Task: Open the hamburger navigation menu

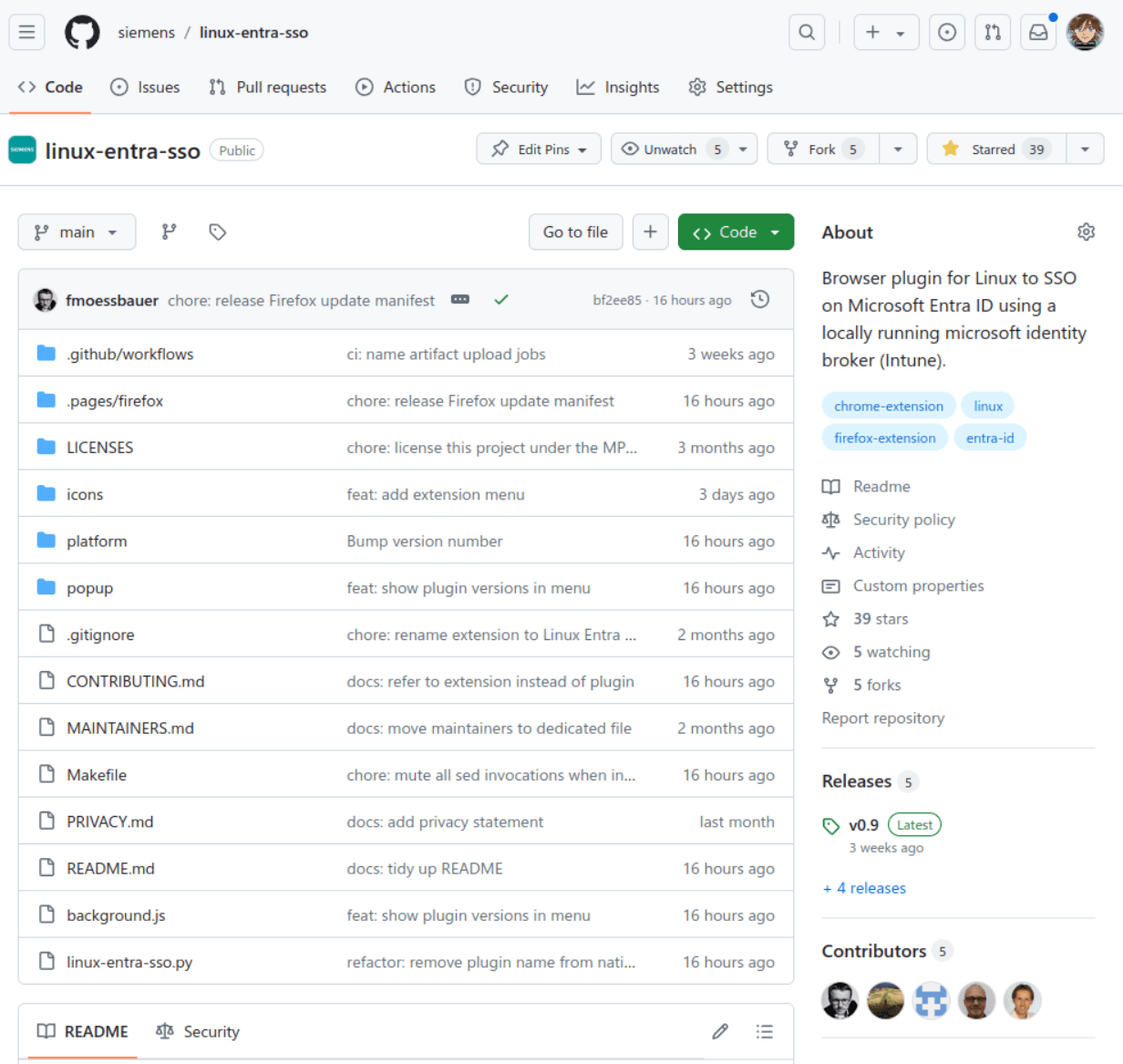Action: 27,33
